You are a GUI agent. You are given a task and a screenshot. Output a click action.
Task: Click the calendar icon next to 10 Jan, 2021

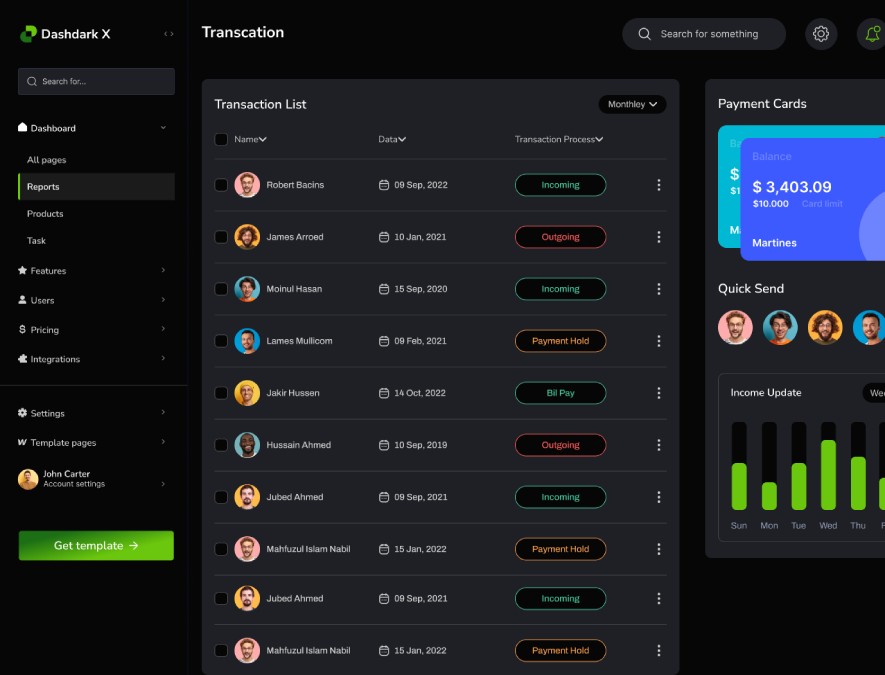pos(384,237)
